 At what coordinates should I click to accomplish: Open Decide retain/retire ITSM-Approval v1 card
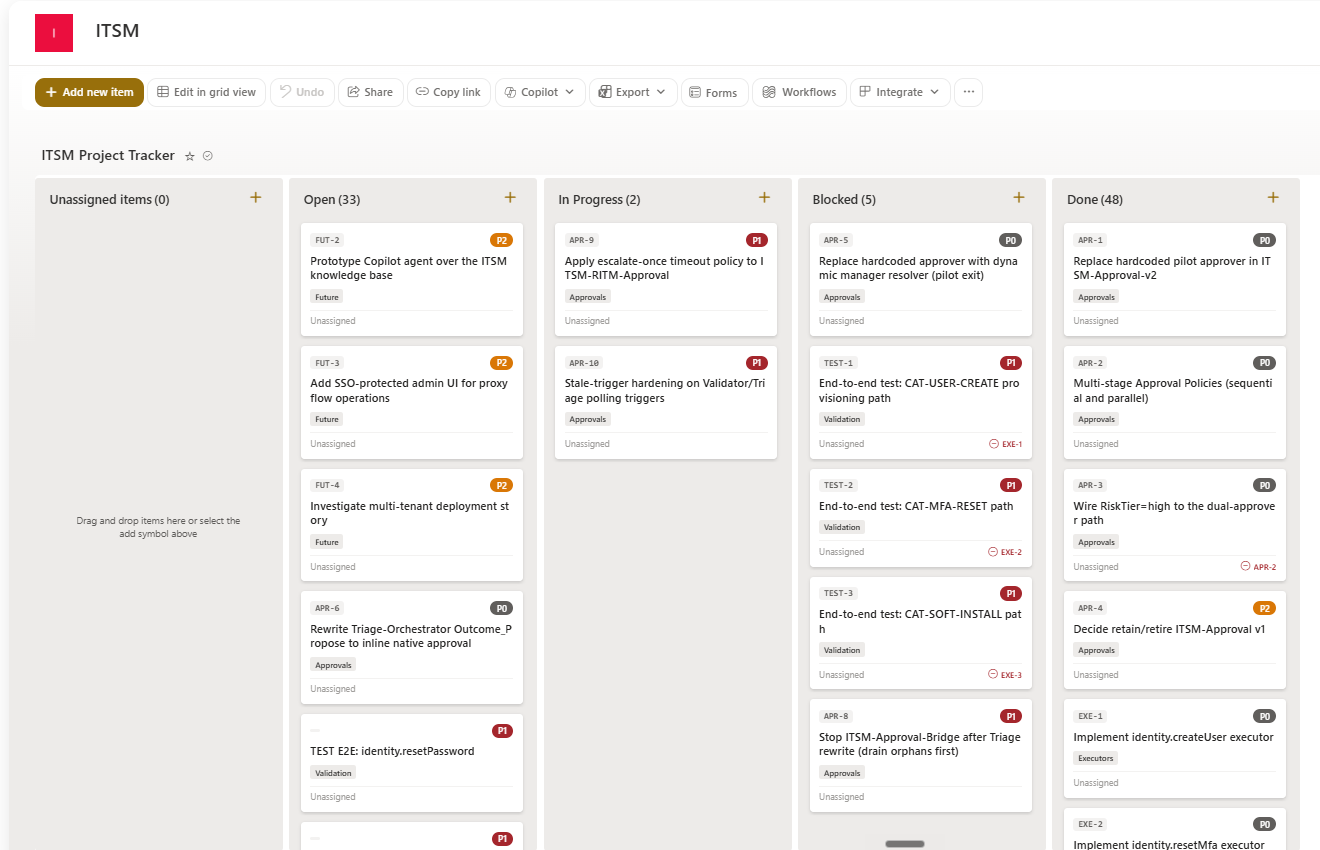[x=1175, y=640]
